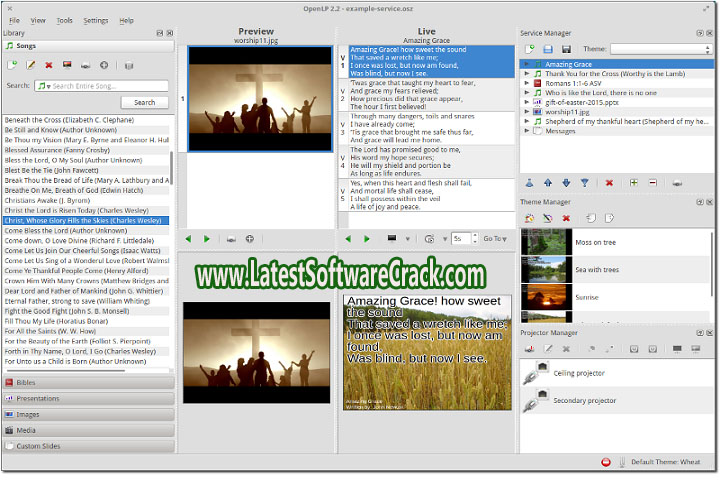Open the Settings menu
The image size is (720, 480).
pyautogui.click(x=96, y=20)
